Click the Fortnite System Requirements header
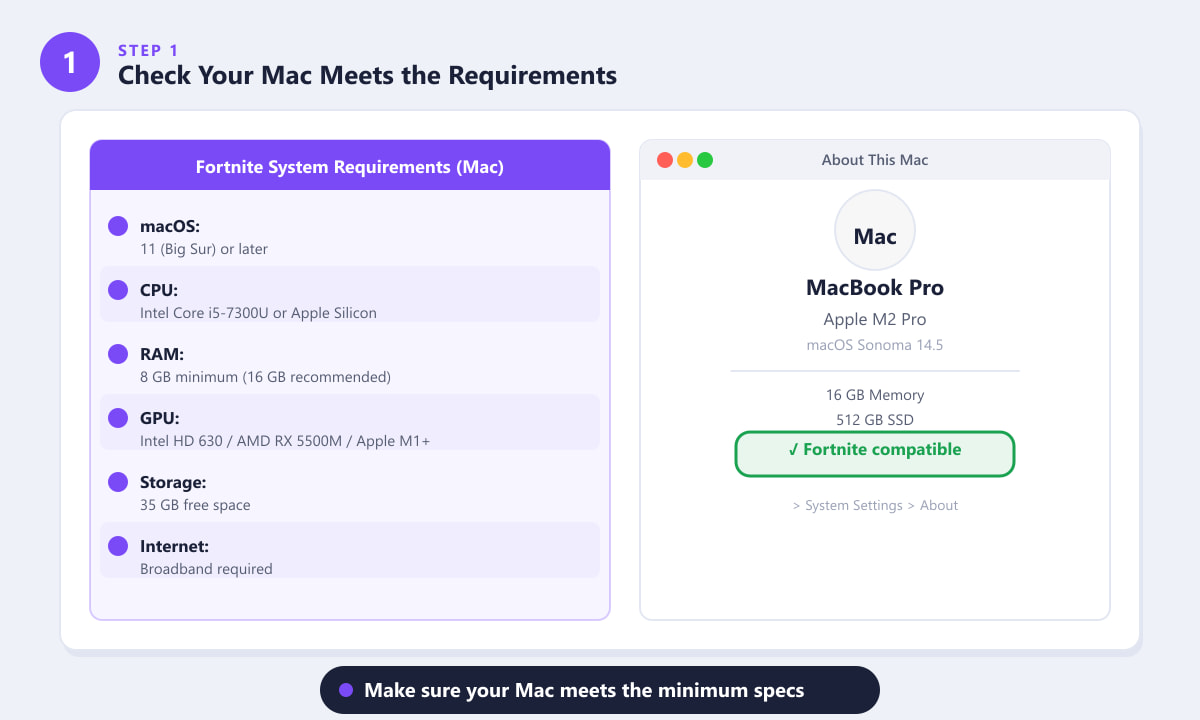 pyautogui.click(x=350, y=165)
